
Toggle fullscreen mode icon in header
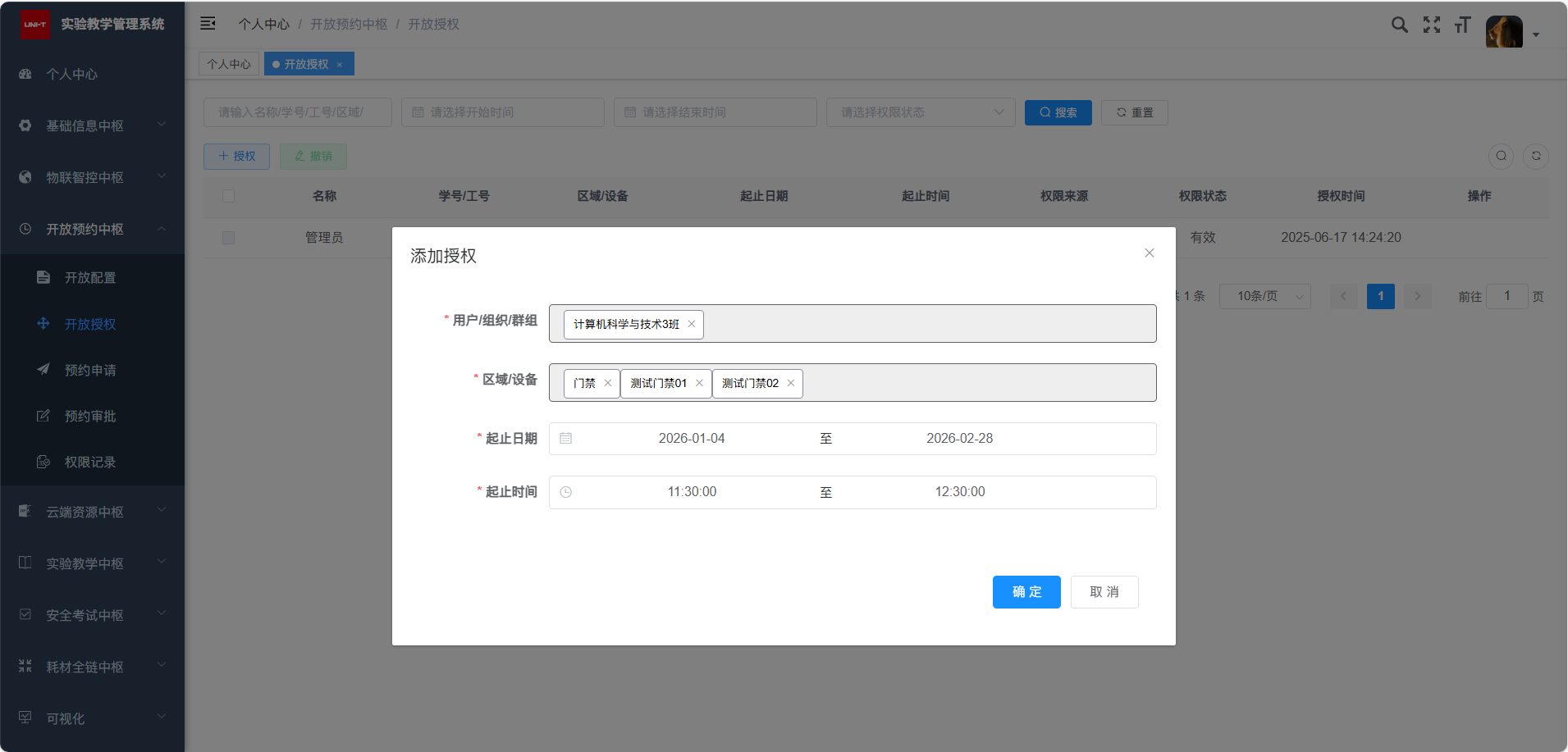[x=1431, y=25]
